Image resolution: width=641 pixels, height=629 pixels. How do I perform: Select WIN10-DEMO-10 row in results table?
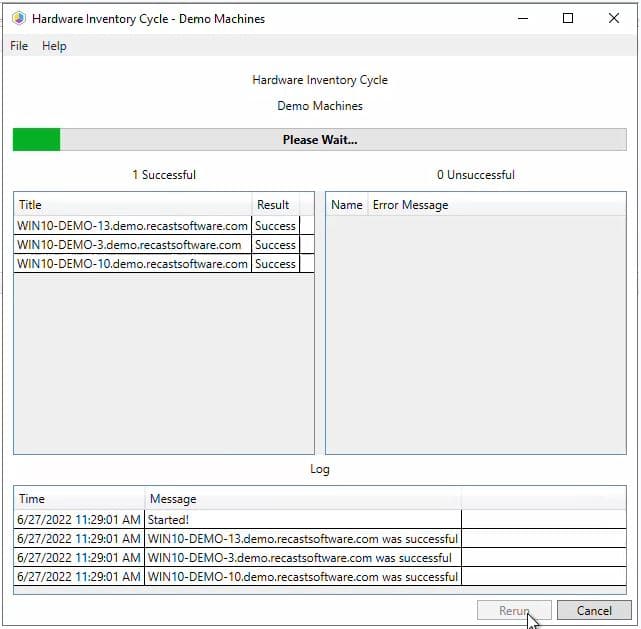(x=132, y=264)
